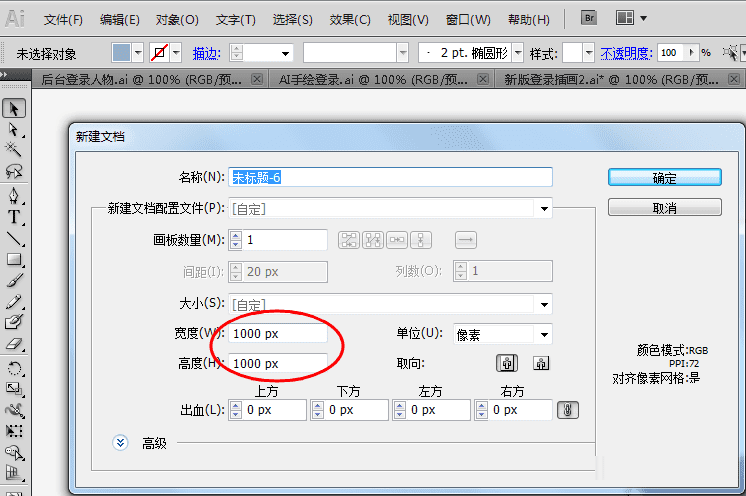Select the Type tool
The image size is (746, 496).
pos(14,217)
